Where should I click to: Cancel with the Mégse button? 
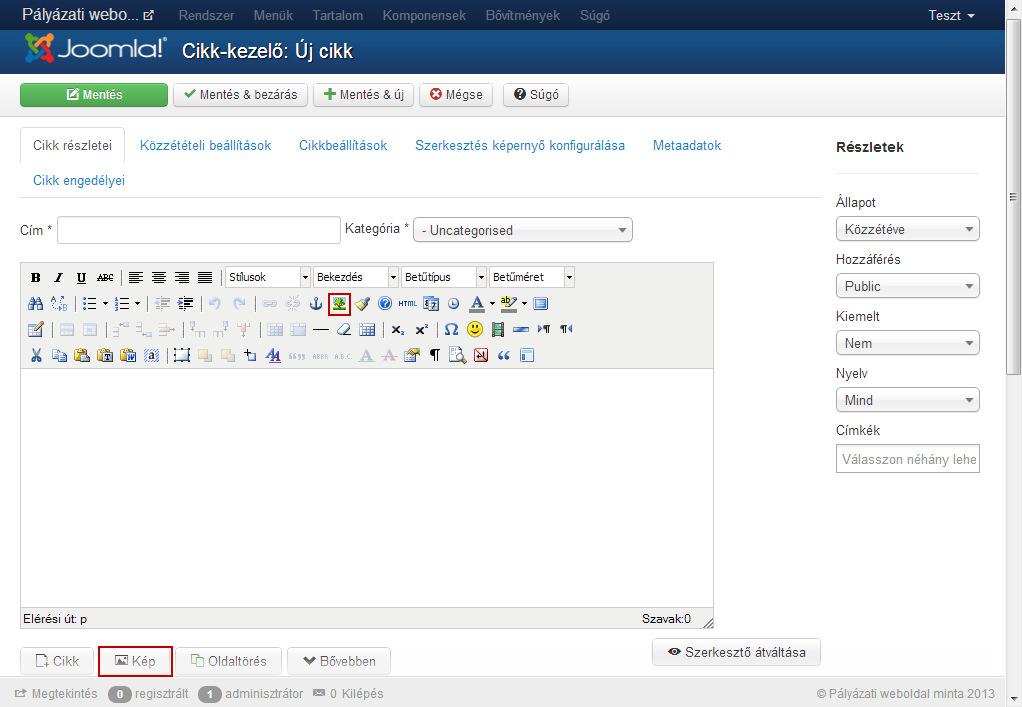[x=456, y=94]
